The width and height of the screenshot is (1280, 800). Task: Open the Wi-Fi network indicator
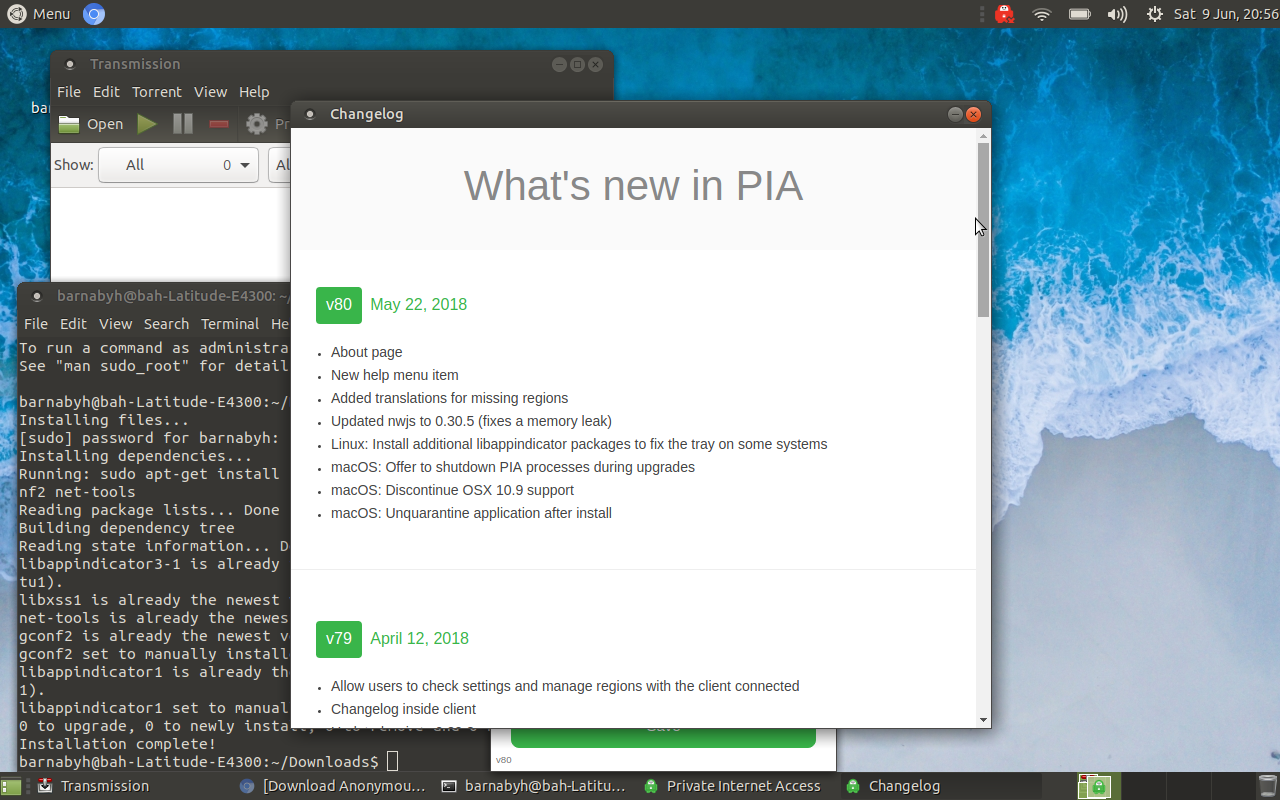coord(1042,14)
